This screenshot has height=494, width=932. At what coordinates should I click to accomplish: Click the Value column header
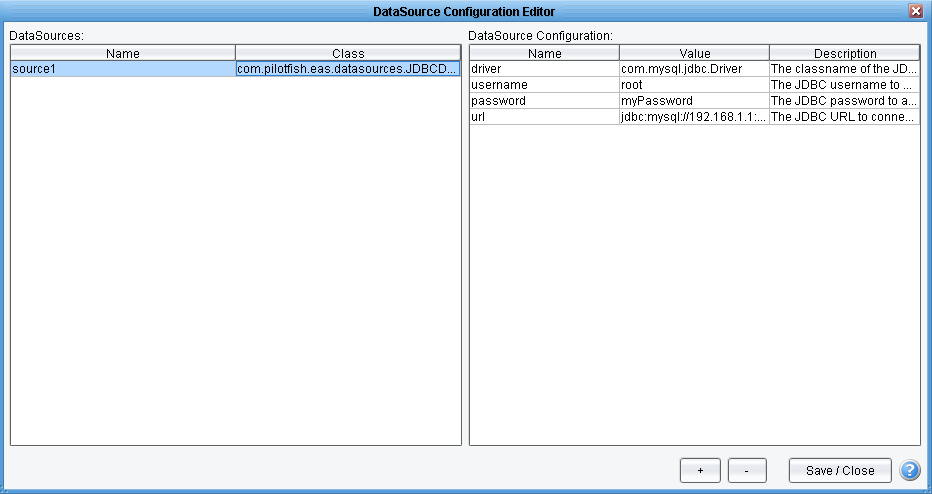[x=694, y=53]
